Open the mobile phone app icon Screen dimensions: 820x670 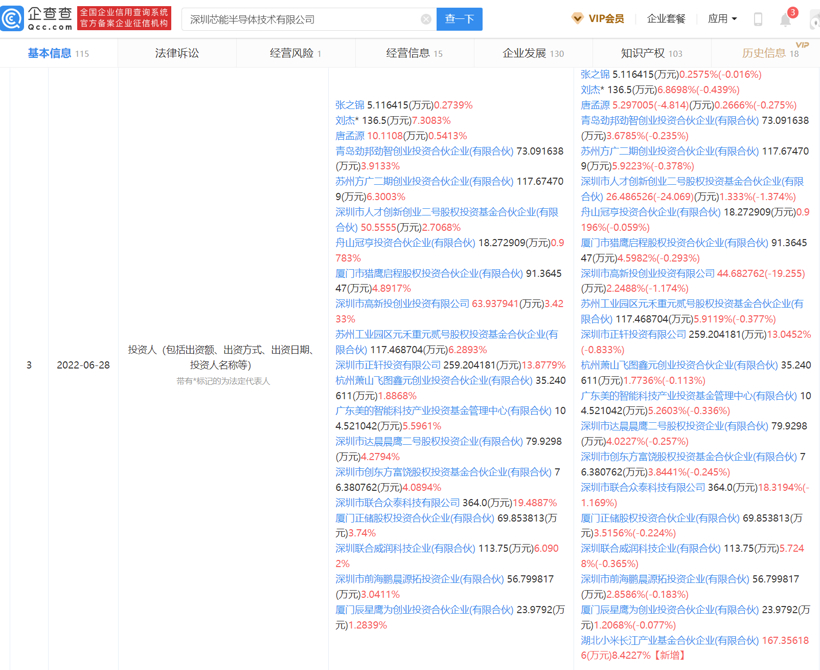[x=757, y=19]
